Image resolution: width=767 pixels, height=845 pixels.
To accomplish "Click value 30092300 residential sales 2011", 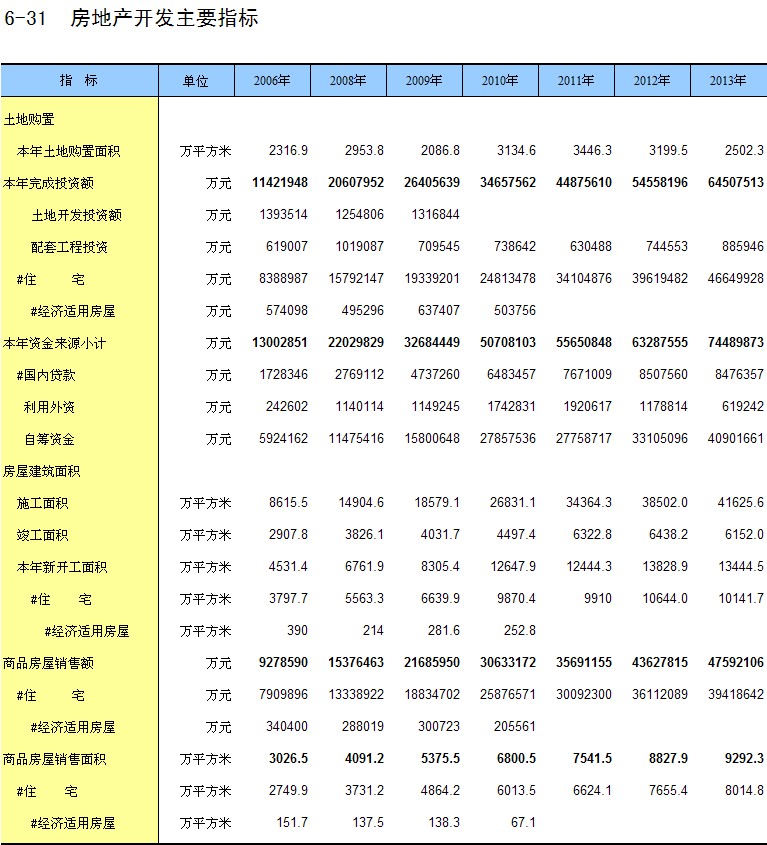I will click(x=584, y=695).
